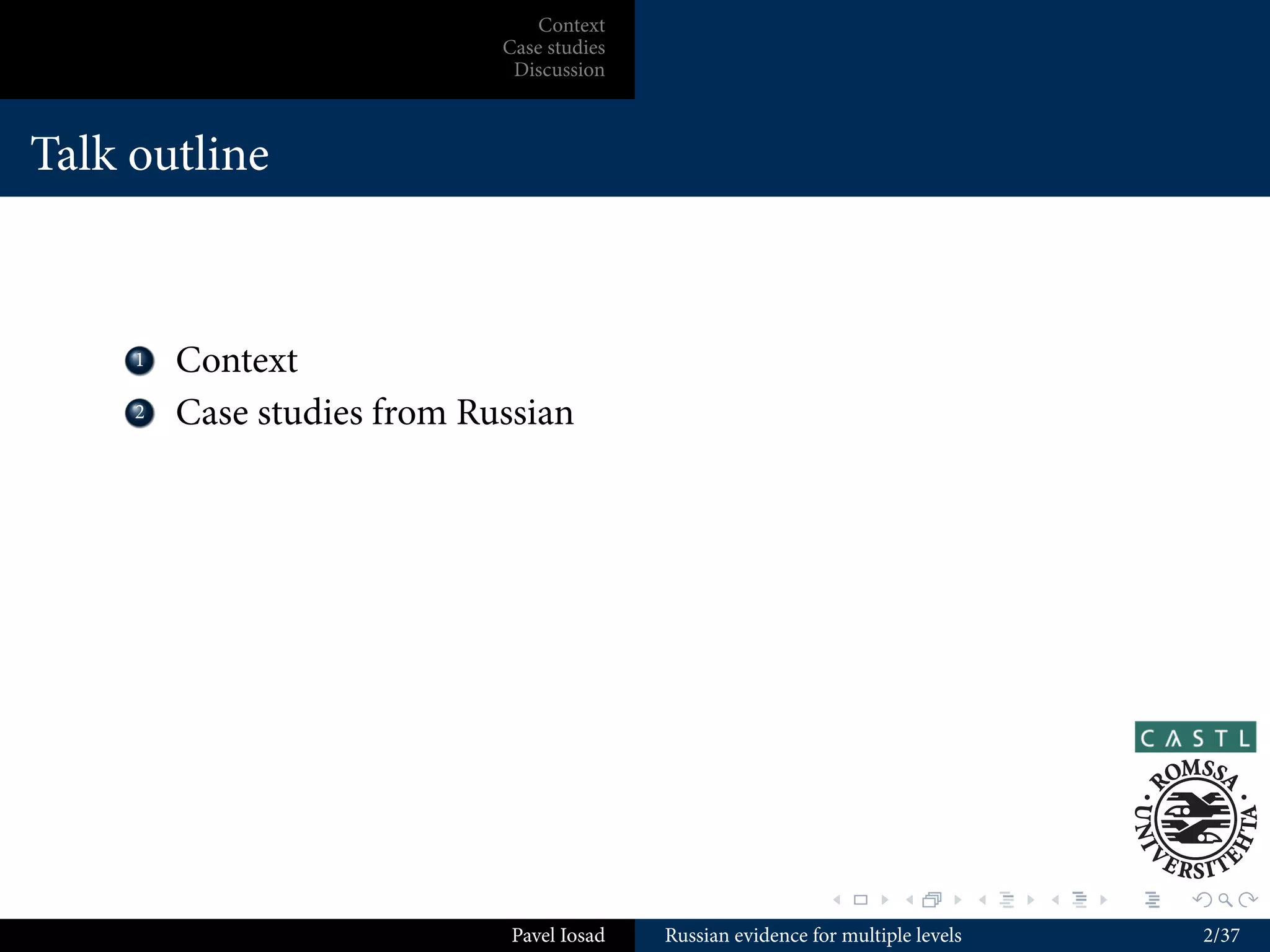Image resolution: width=1270 pixels, height=952 pixels.
Task: Go to the previous slide arrow
Action: (837, 900)
